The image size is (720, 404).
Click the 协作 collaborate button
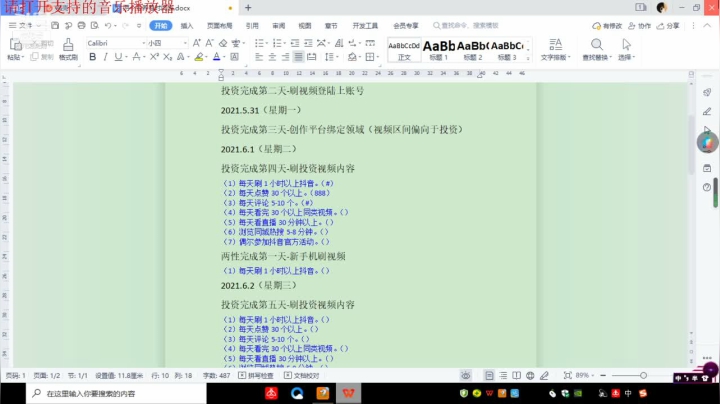[640, 26]
